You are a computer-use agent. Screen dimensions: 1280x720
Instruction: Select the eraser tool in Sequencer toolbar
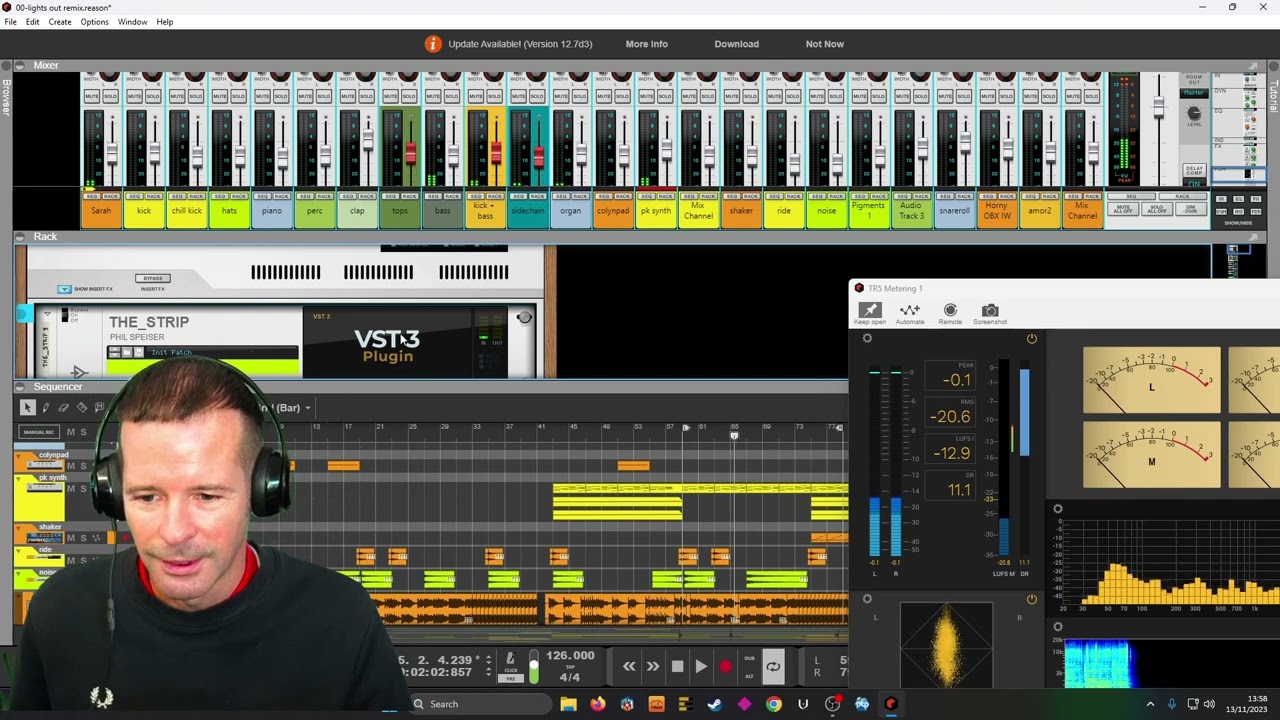click(x=63, y=407)
